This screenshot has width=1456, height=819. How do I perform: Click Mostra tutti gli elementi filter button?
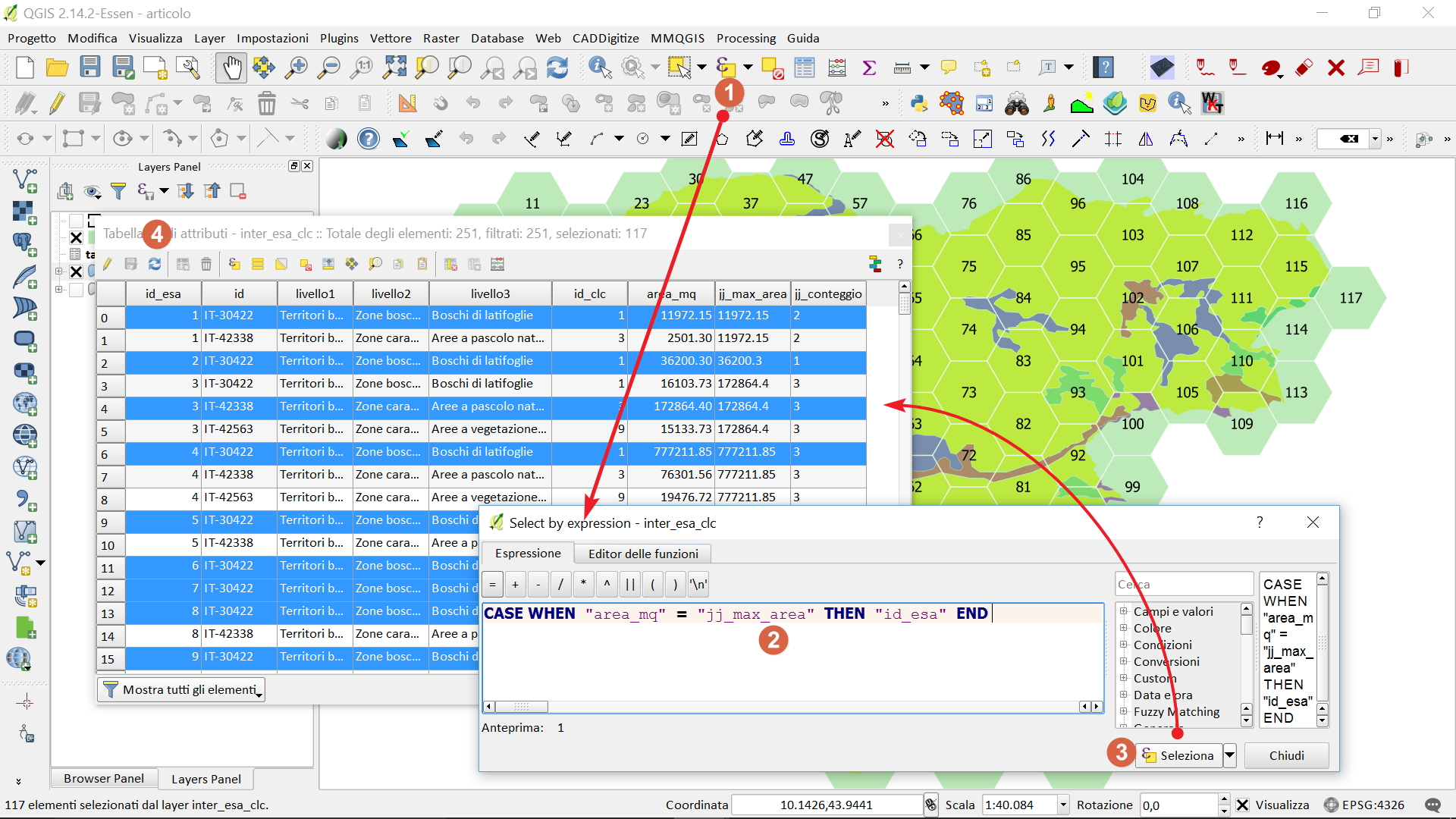point(182,689)
